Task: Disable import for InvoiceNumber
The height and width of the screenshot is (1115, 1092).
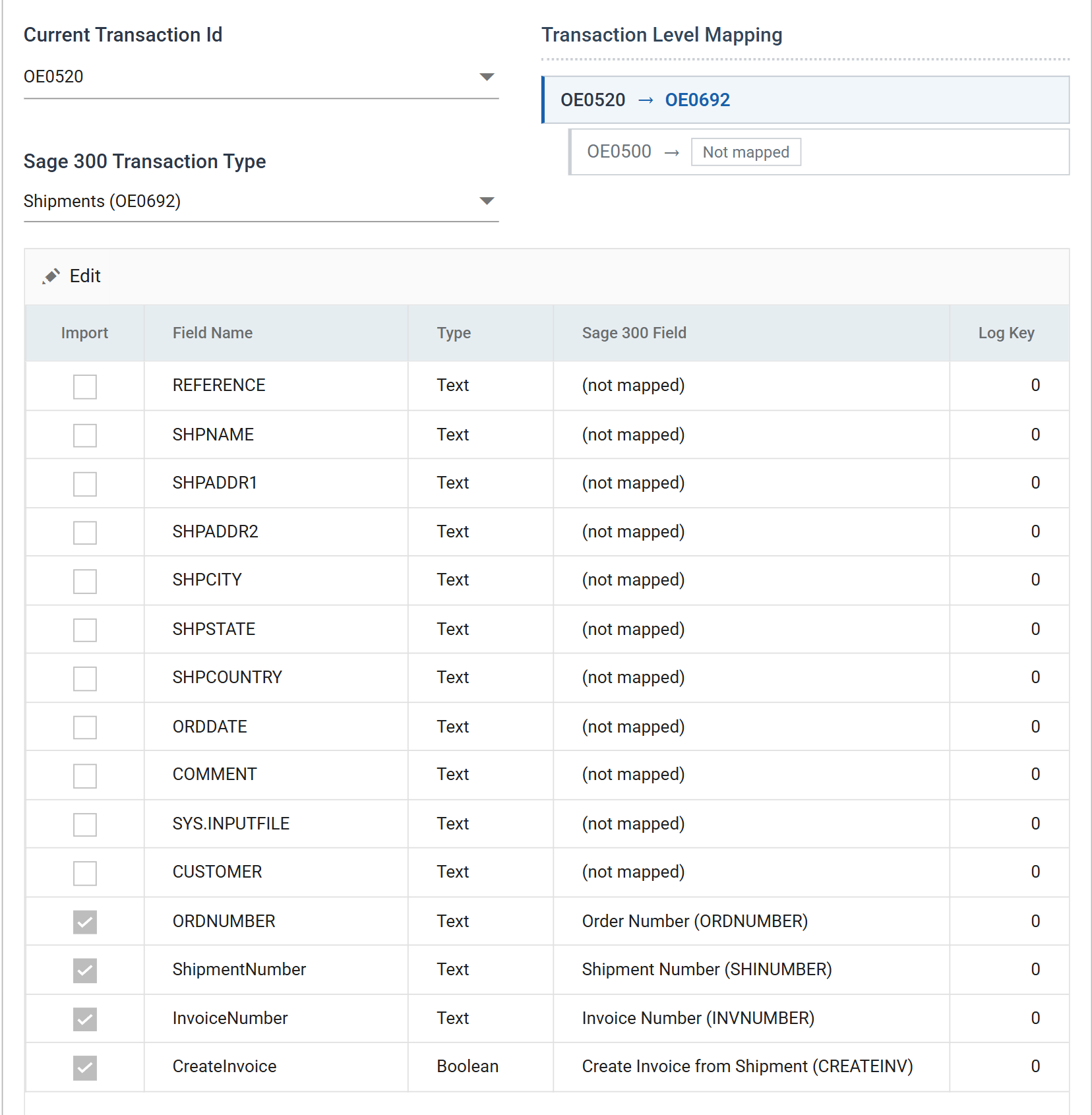Action: 85,1019
